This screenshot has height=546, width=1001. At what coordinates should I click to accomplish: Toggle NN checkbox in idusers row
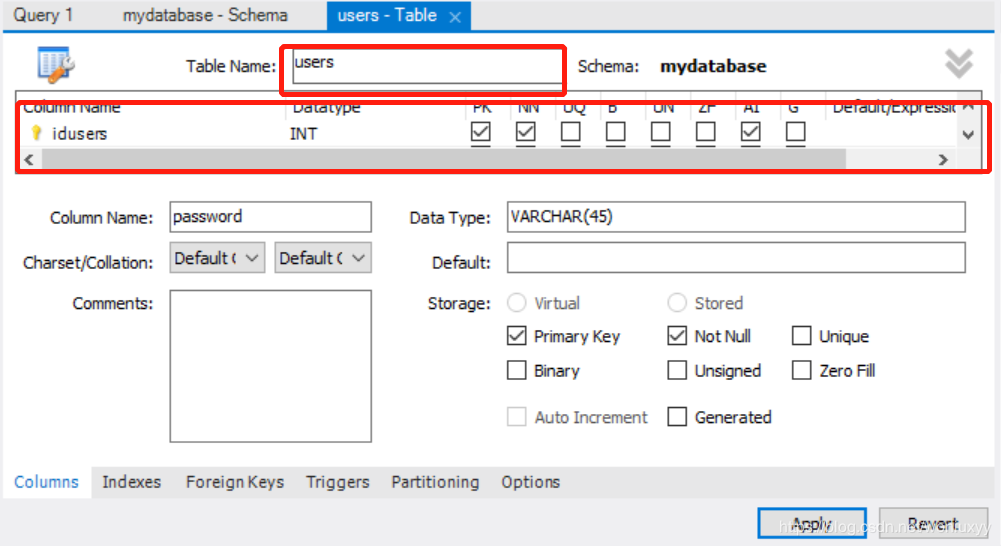(525, 132)
